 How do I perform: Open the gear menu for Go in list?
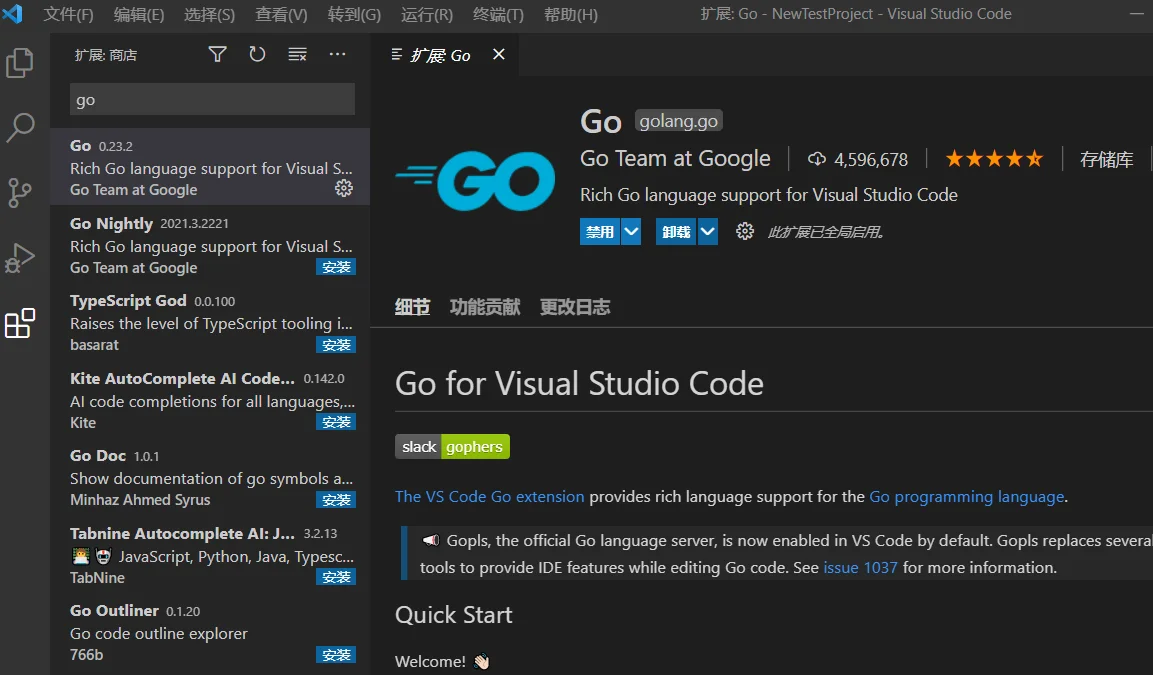343,189
